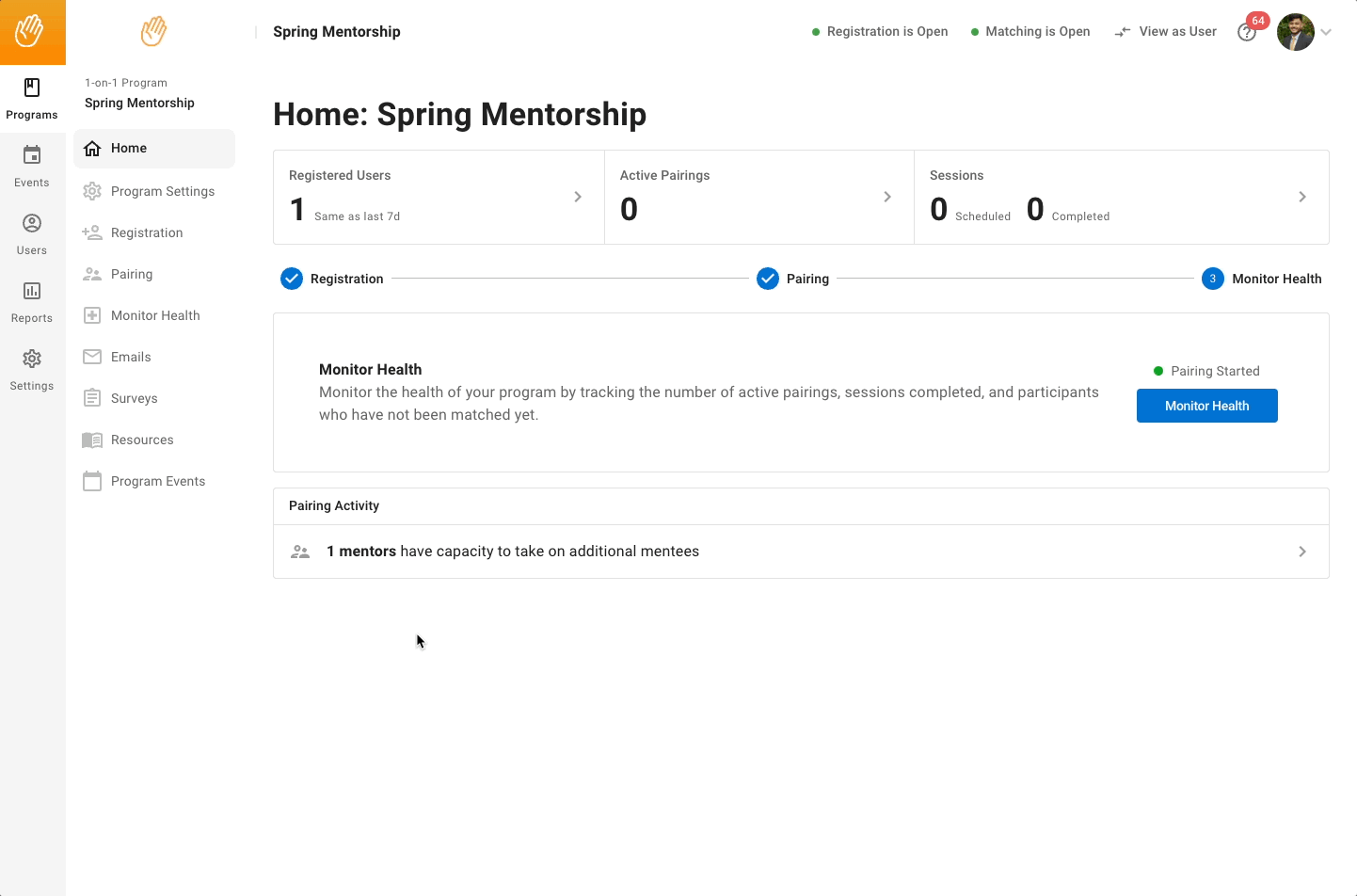The width and height of the screenshot is (1357, 896).
Task: Expand Registered Users card chevron
Action: (x=578, y=197)
